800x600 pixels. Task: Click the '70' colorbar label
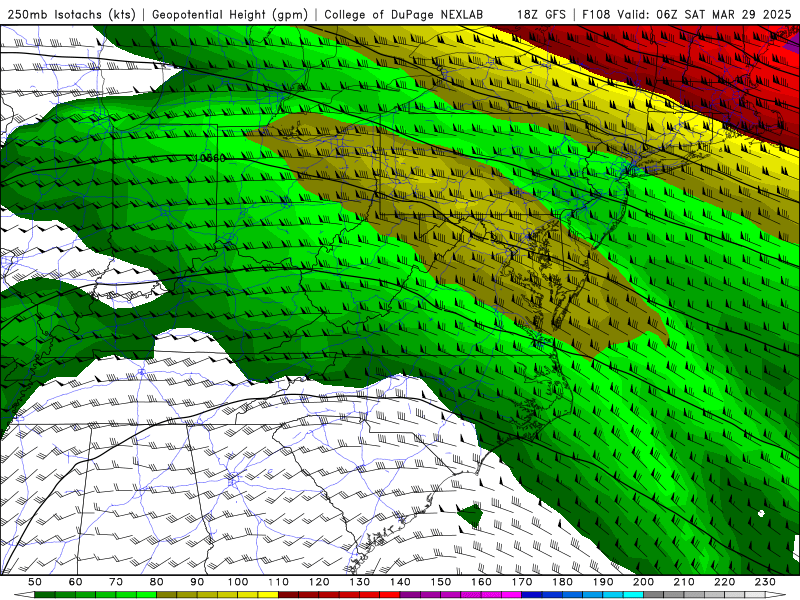pyautogui.click(x=116, y=582)
